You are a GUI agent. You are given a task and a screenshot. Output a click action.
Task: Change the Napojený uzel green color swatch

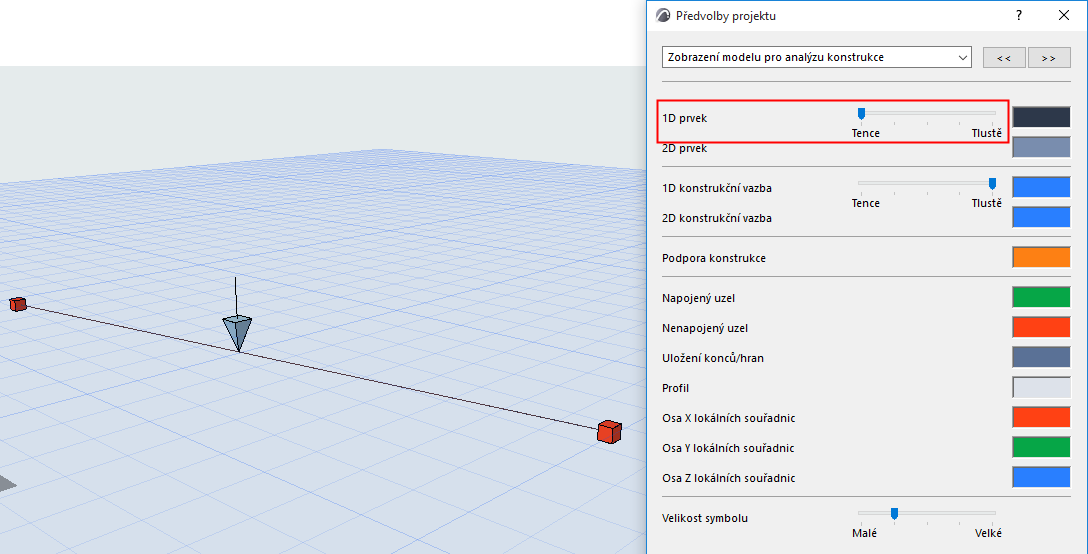point(1041,297)
